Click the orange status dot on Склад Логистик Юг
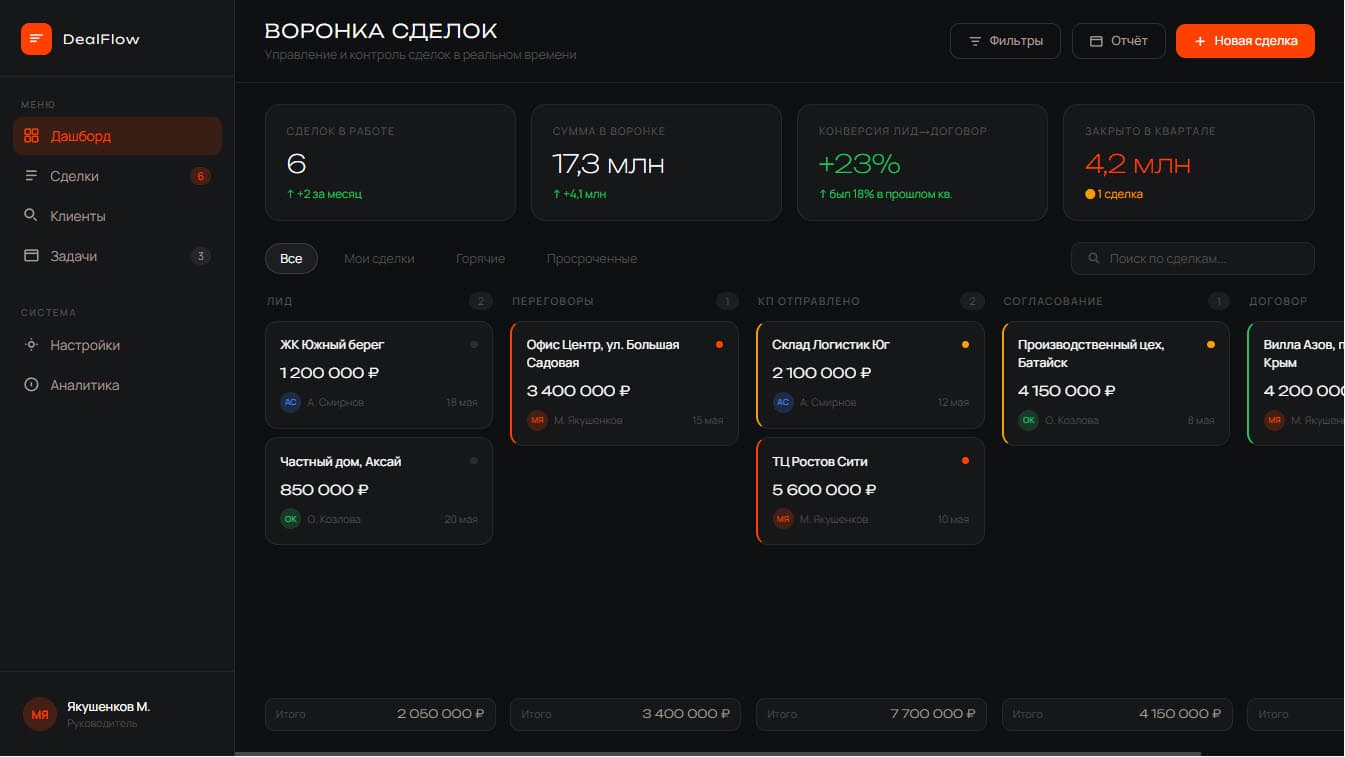 [x=965, y=344]
